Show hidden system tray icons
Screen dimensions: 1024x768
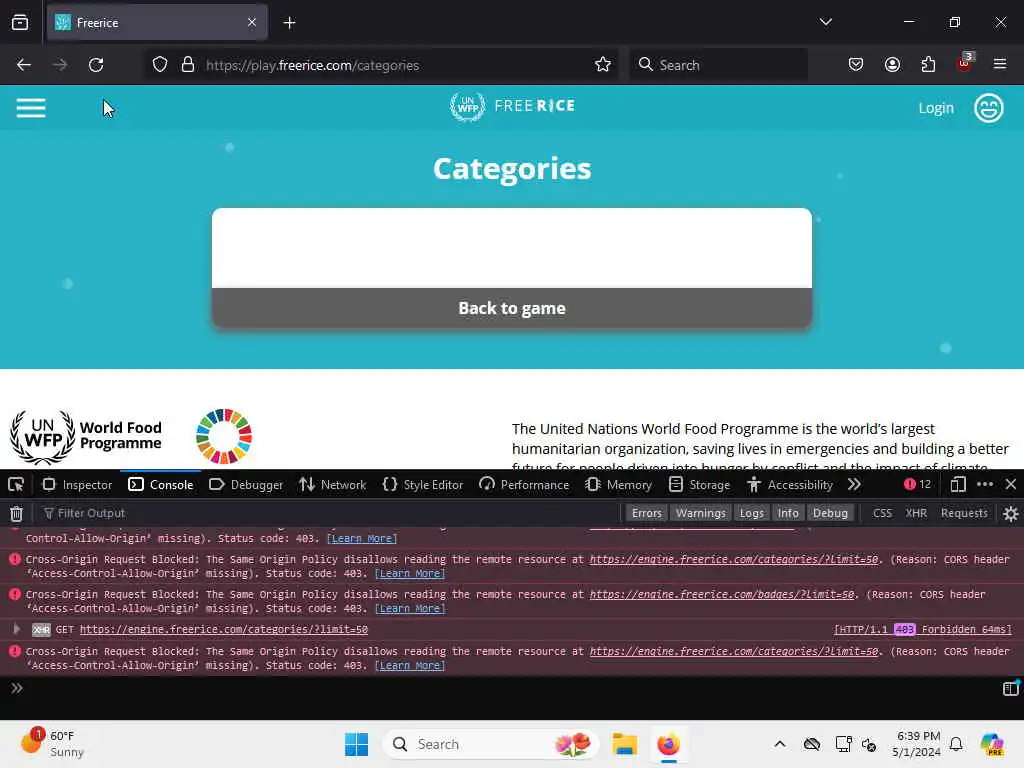point(780,744)
